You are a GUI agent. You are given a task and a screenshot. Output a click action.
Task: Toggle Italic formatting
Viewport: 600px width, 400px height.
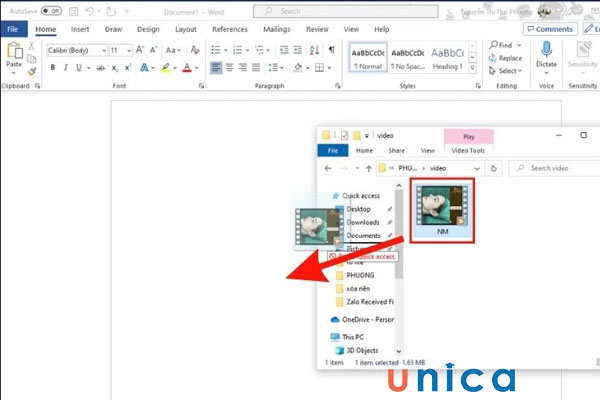pos(66,68)
